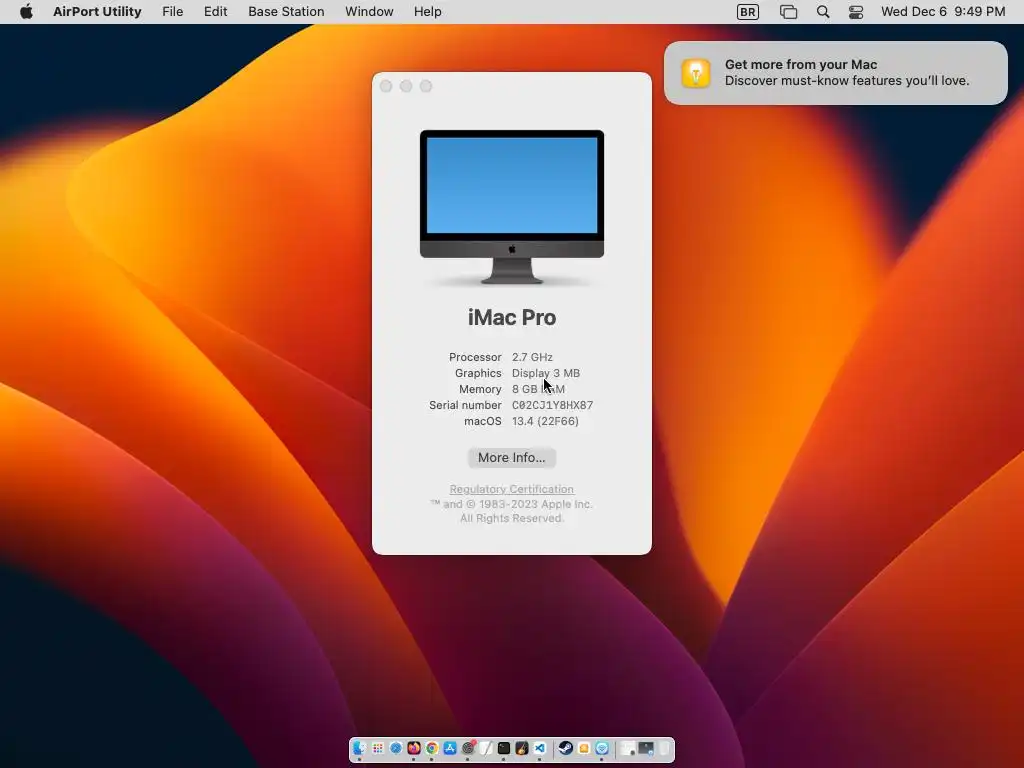Open Spotlight search magnifier
The image size is (1024, 768).
823,12
